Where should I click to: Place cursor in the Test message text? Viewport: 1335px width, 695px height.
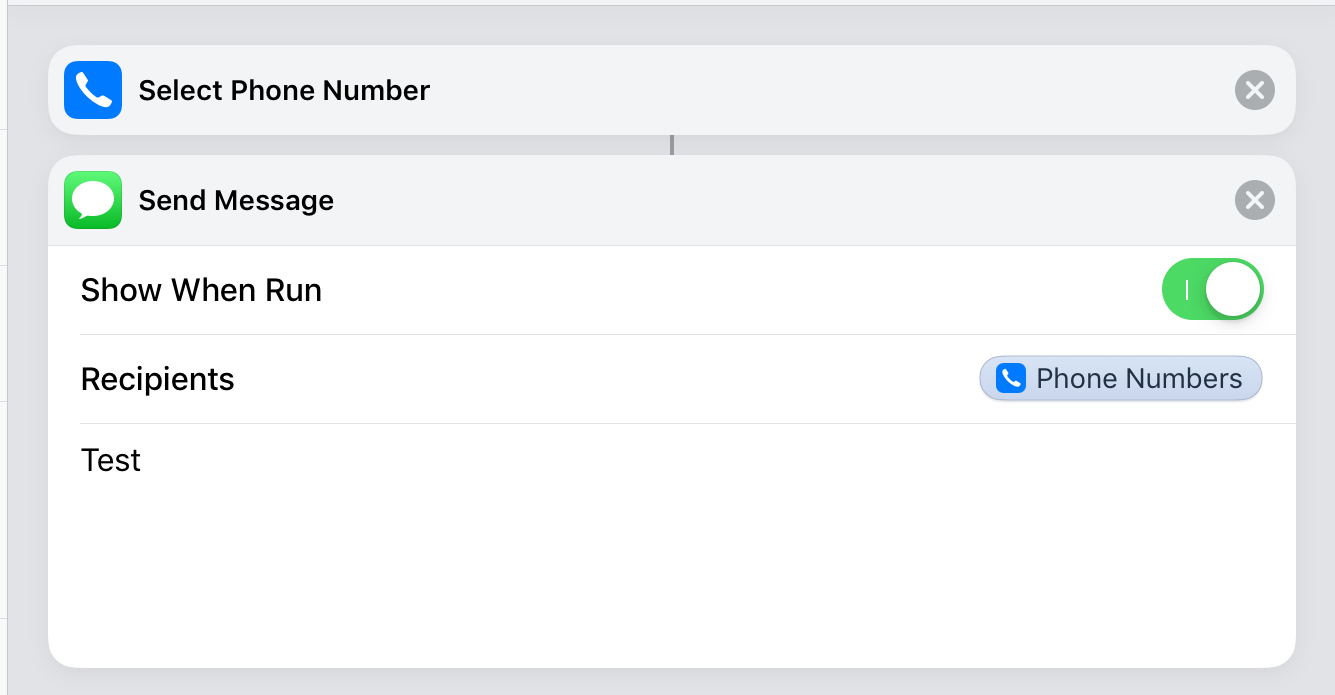point(111,460)
